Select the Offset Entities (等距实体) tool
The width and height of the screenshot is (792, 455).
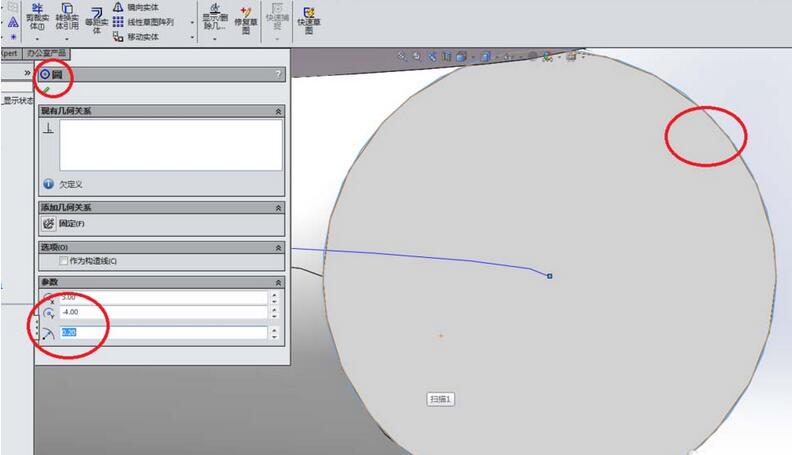pos(96,20)
